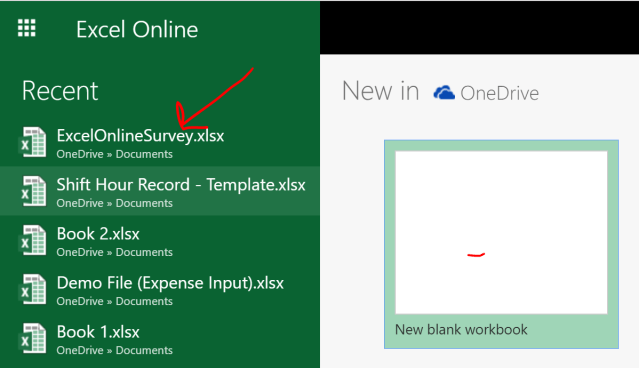This screenshot has height=368, width=639.
Task: Click the Excel Online title
Action: pyautogui.click(x=137, y=30)
